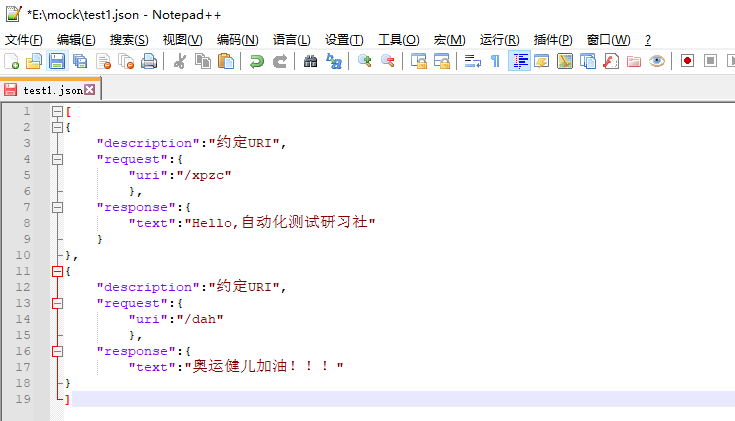The width and height of the screenshot is (735, 421).
Task: Open Document List panel icon
Action: [587, 61]
